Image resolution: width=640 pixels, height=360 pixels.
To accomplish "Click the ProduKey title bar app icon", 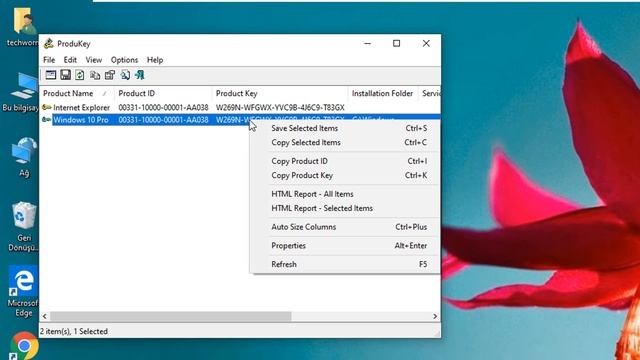I will (x=49, y=43).
